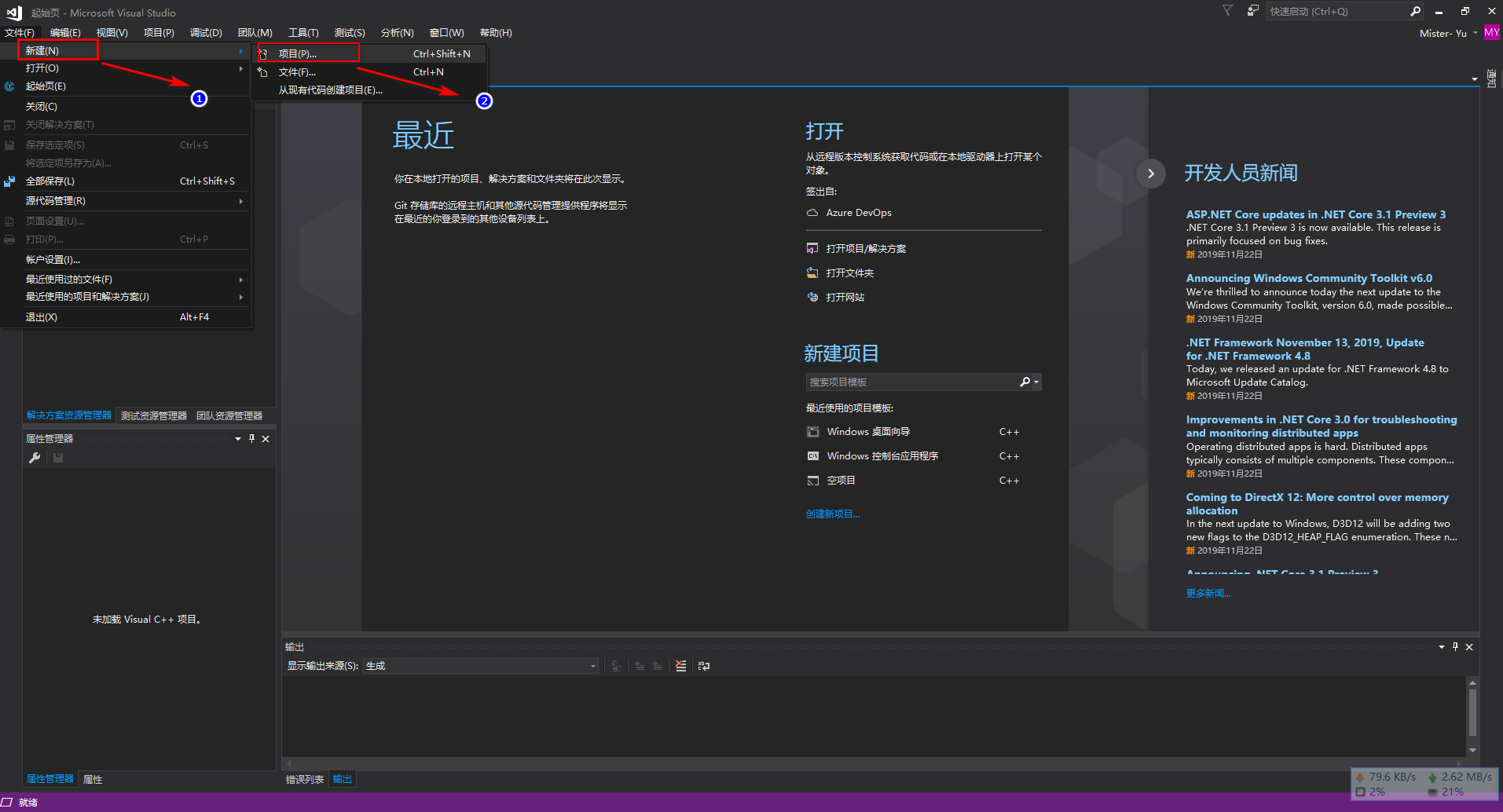Screen dimensions: 1503x812
Task: Open Coming to DirectX 12 news article
Action: [1318, 504]
